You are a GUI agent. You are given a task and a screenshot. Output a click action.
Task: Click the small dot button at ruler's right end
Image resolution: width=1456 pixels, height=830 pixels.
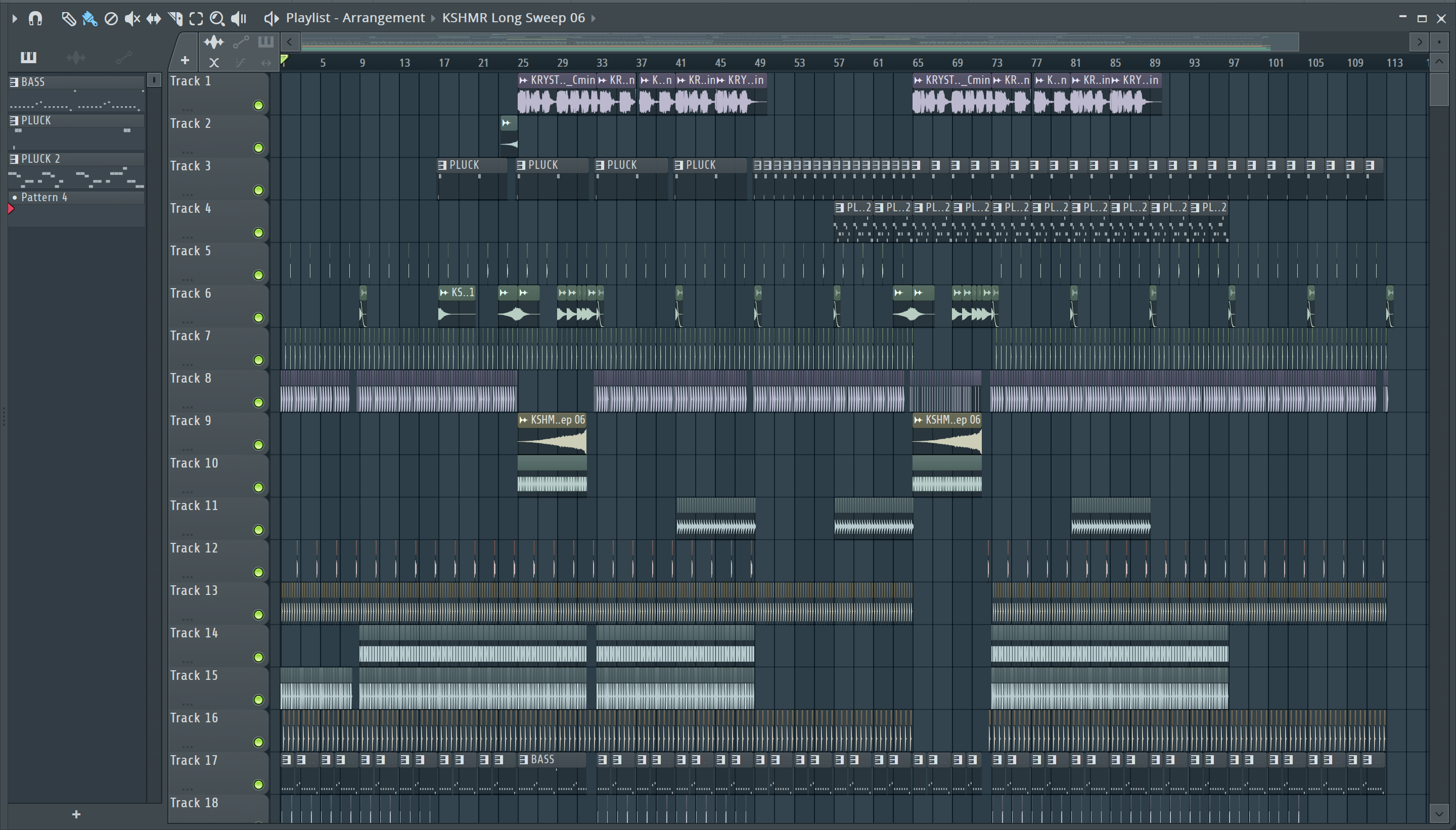coord(1439,41)
